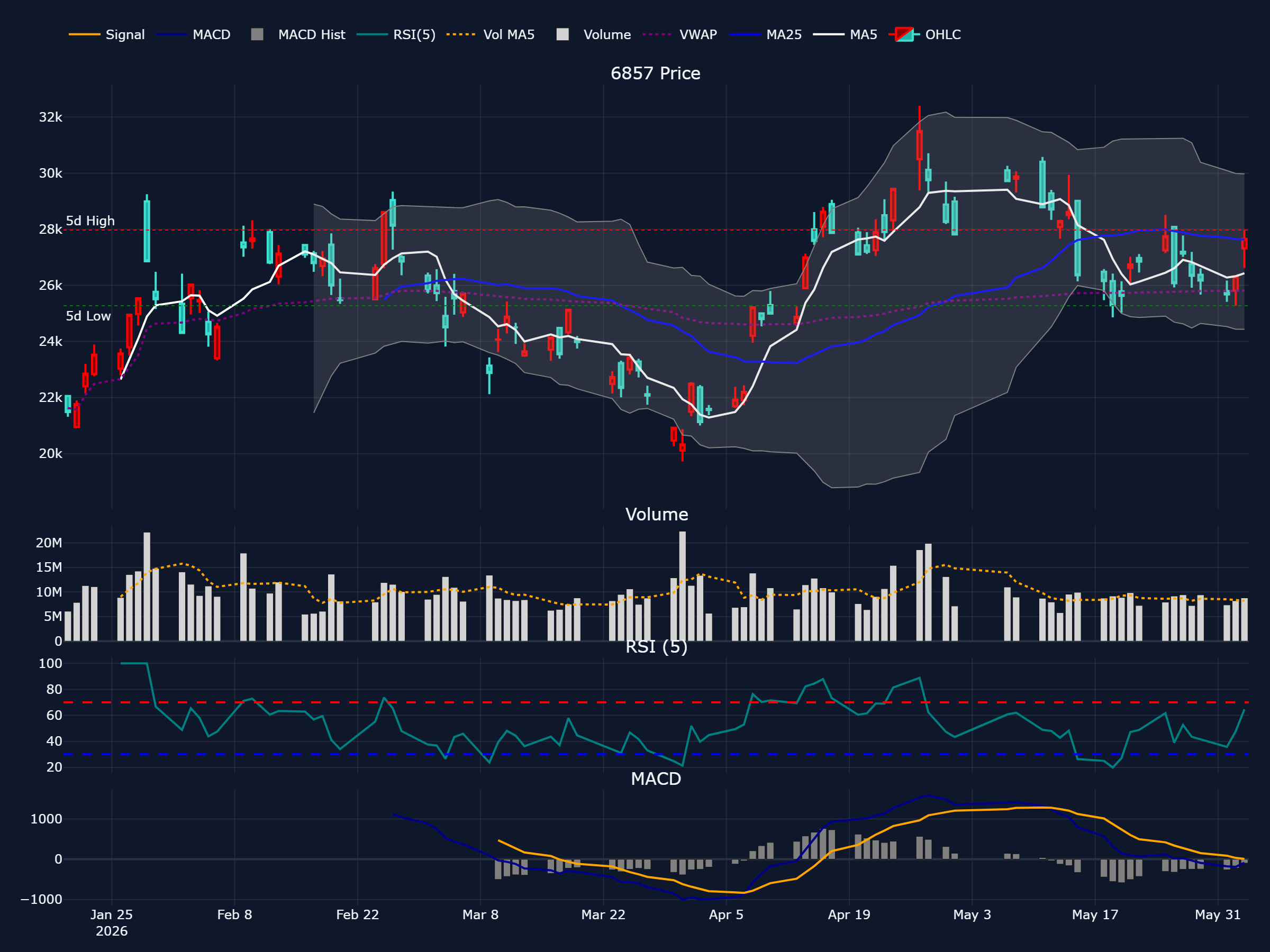Select the "RSI (5)" subplot title
This screenshot has height=952, width=1270.
(656, 647)
